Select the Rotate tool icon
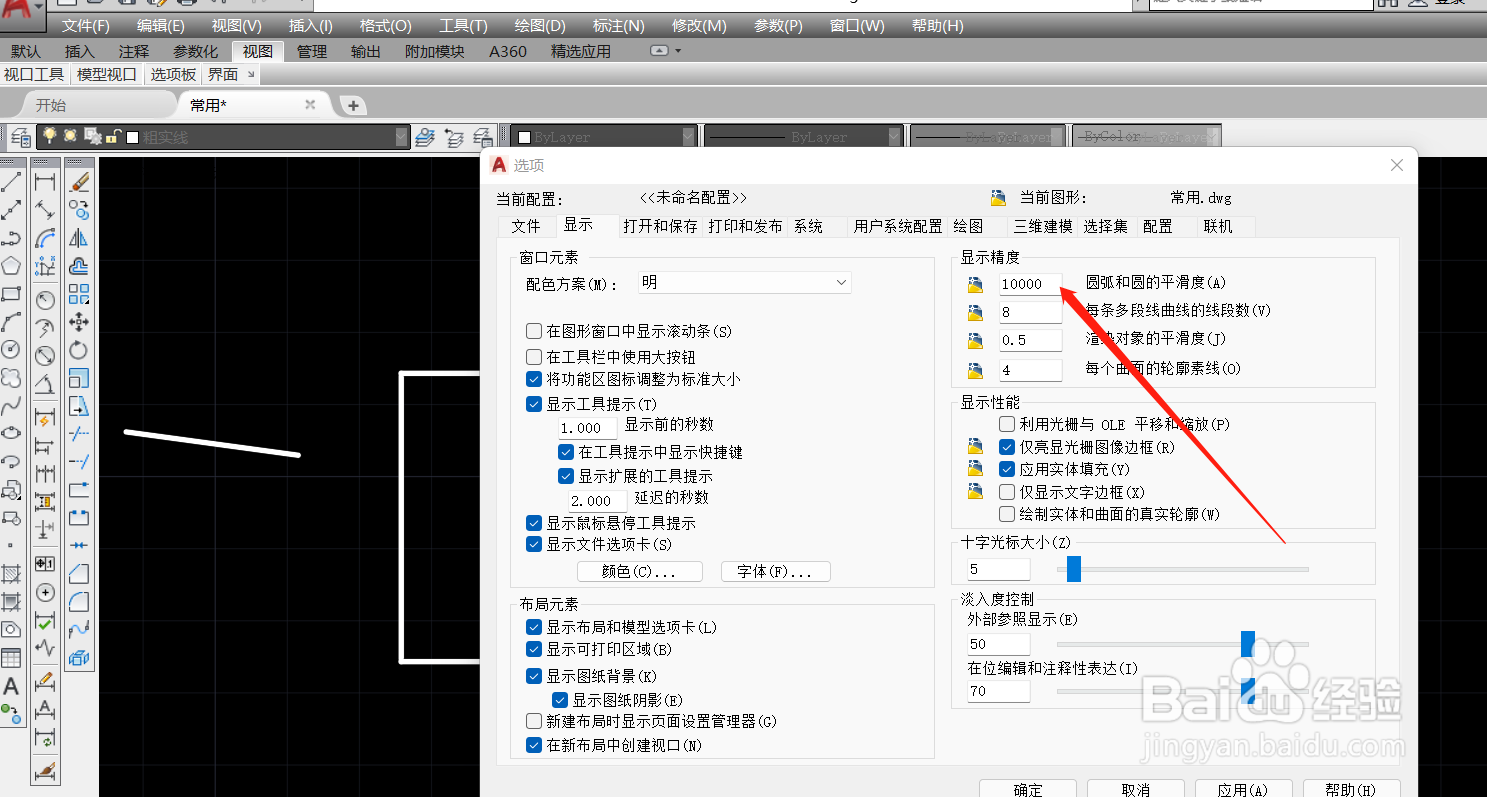Screen dimensions: 1487x797 pos(80,350)
